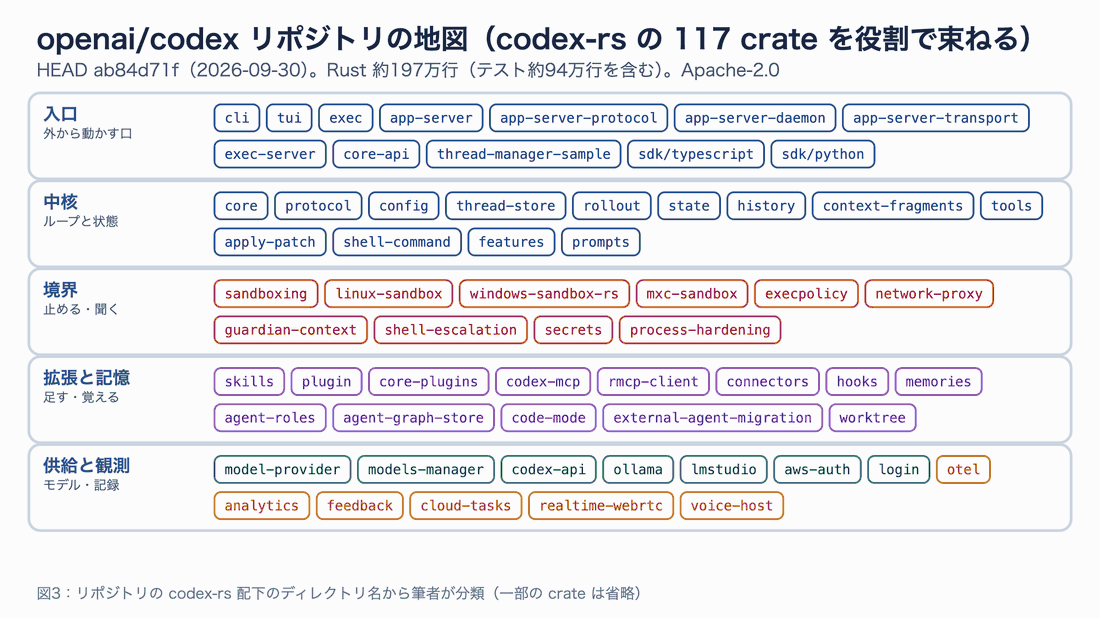This screenshot has width=1100, height=618.
Task: Click the 'tui' crate label
Action: [289, 118]
